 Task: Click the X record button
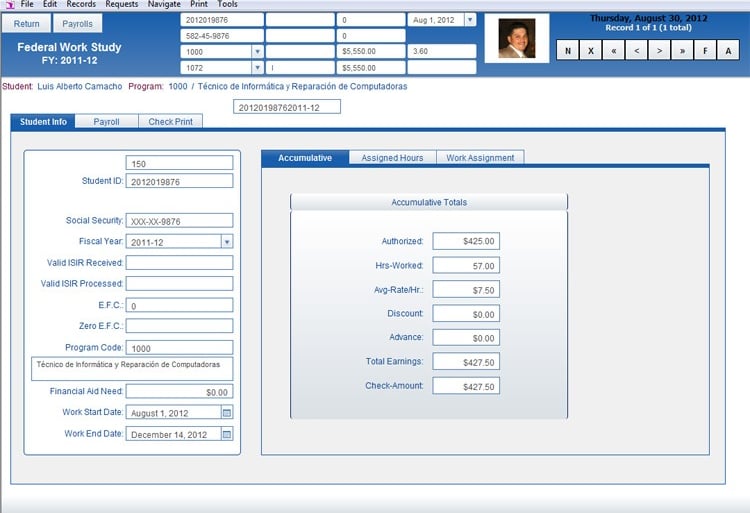pyautogui.click(x=591, y=50)
